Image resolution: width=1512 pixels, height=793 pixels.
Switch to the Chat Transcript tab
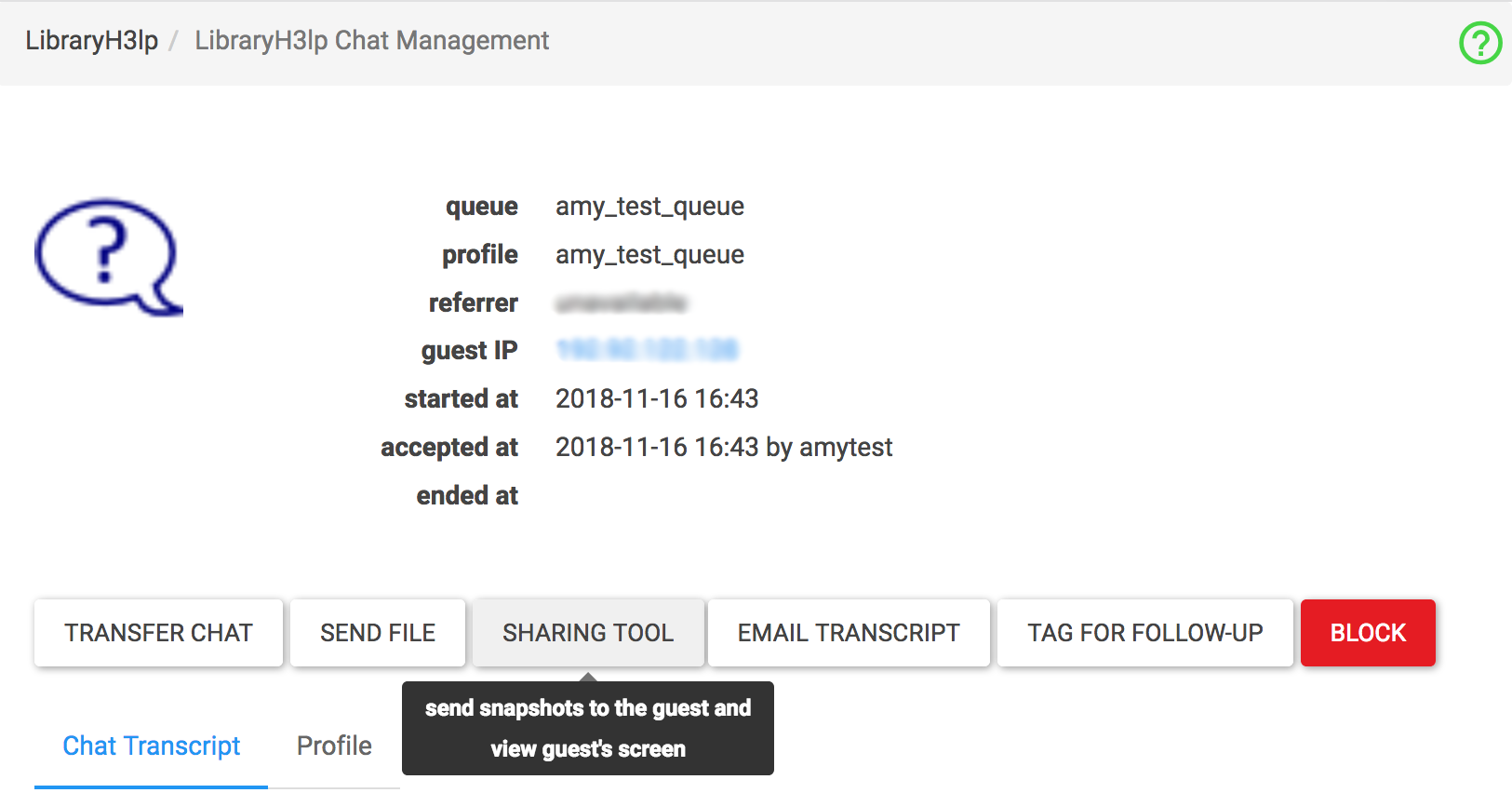151,746
